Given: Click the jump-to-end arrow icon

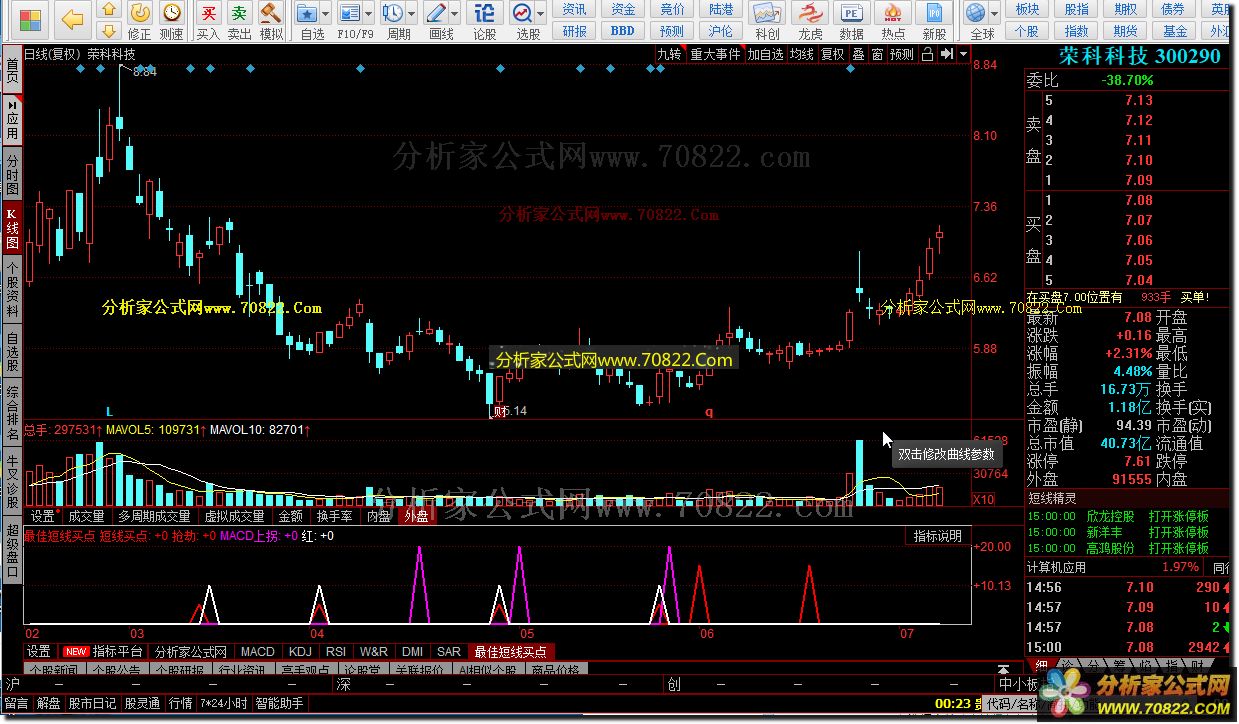Looking at the screenshot, I should (x=946, y=54).
